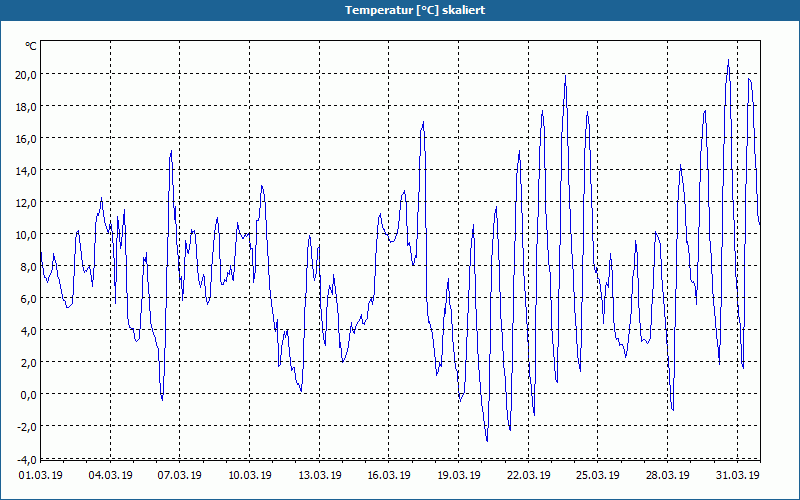800x500 pixels.
Task: Click the 10.03.19 date label
Action: [249, 475]
